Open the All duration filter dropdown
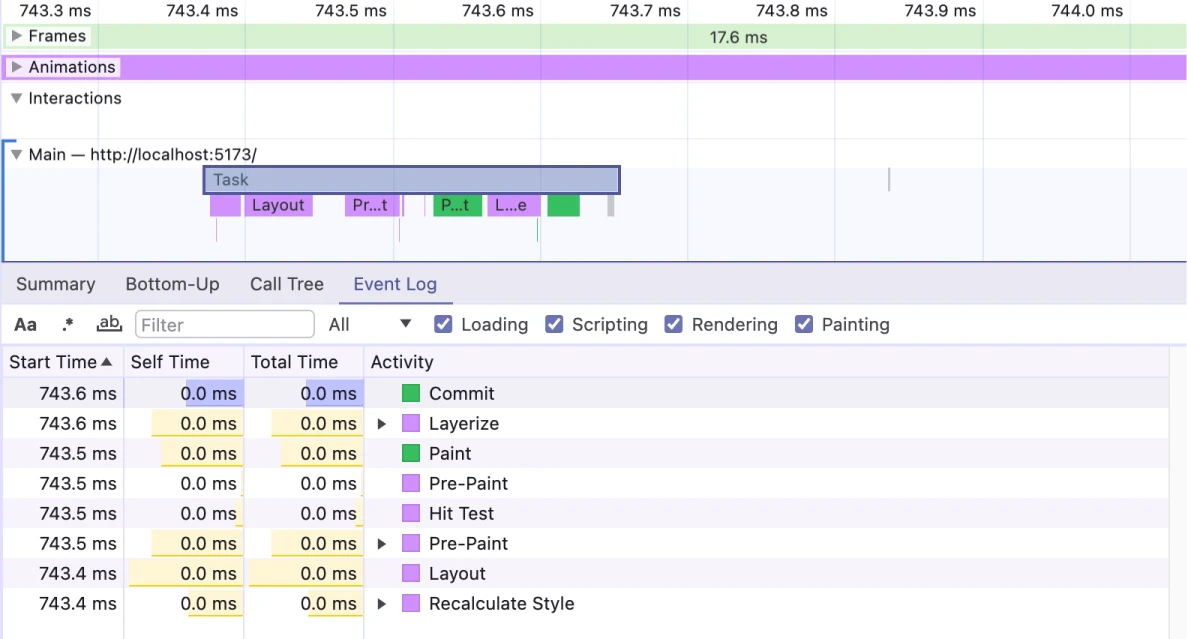 point(370,324)
